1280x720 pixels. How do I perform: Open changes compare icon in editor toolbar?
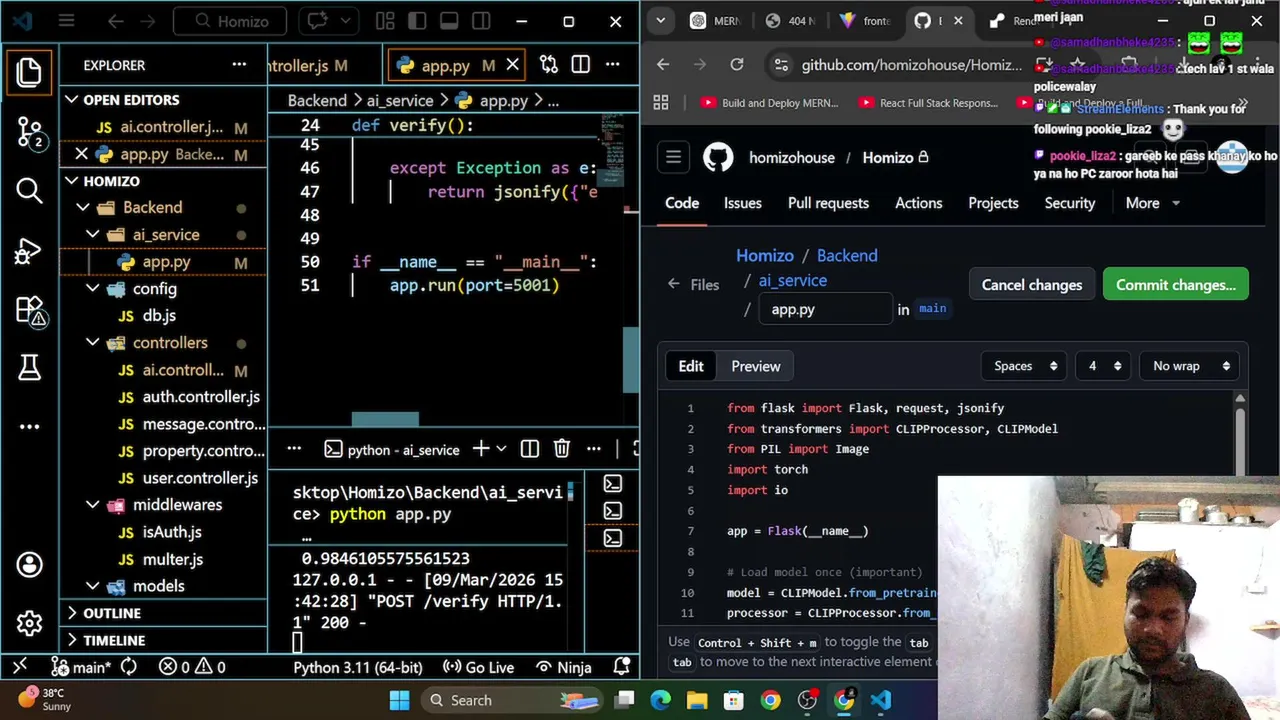(x=548, y=65)
